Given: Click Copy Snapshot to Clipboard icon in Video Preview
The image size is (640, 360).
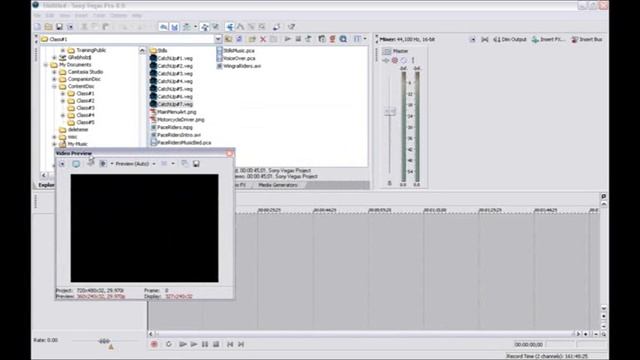Looking at the screenshot, I should point(185,164).
